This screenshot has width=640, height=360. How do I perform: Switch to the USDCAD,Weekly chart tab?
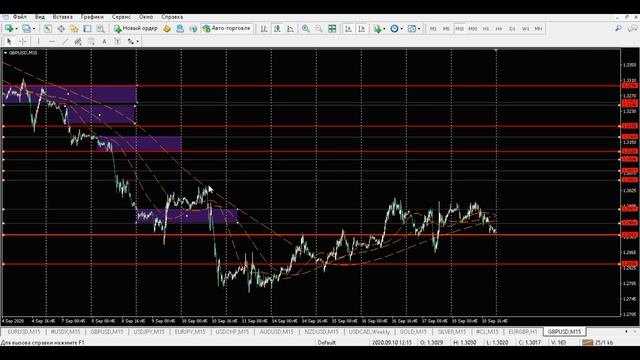(x=369, y=332)
